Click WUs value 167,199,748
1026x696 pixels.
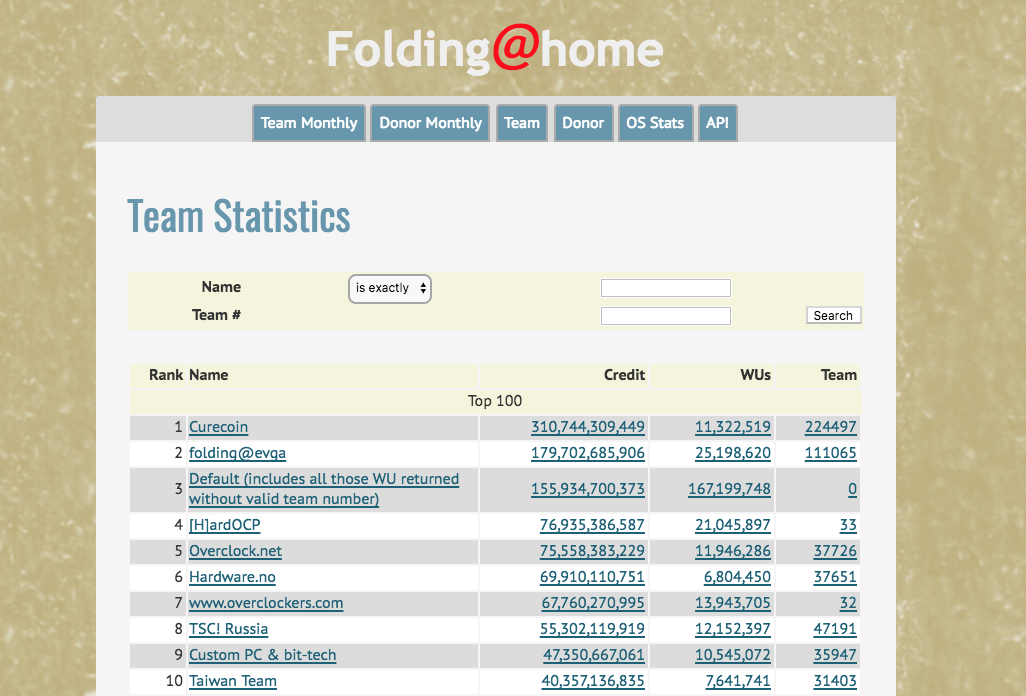point(730,489)
